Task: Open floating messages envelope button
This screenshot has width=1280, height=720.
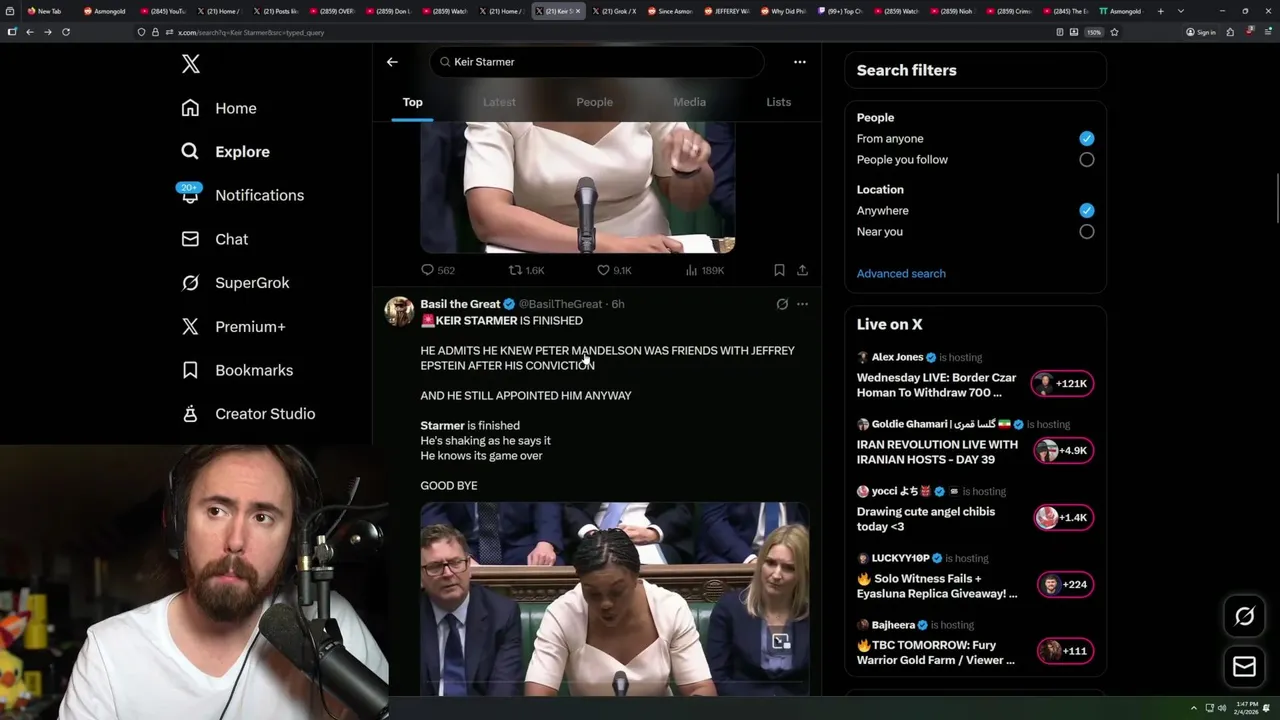Action: click(x=1245, y=666)
